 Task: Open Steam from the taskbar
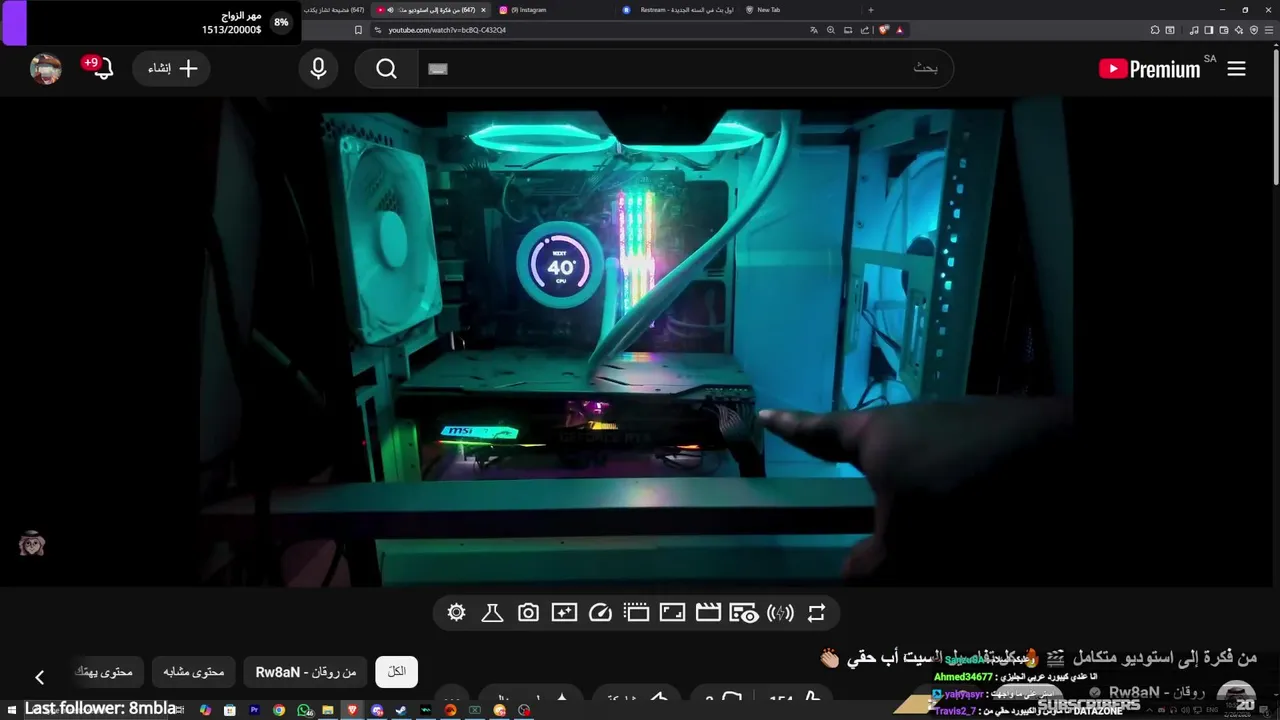pyautogui.click(x=402, y=710)
